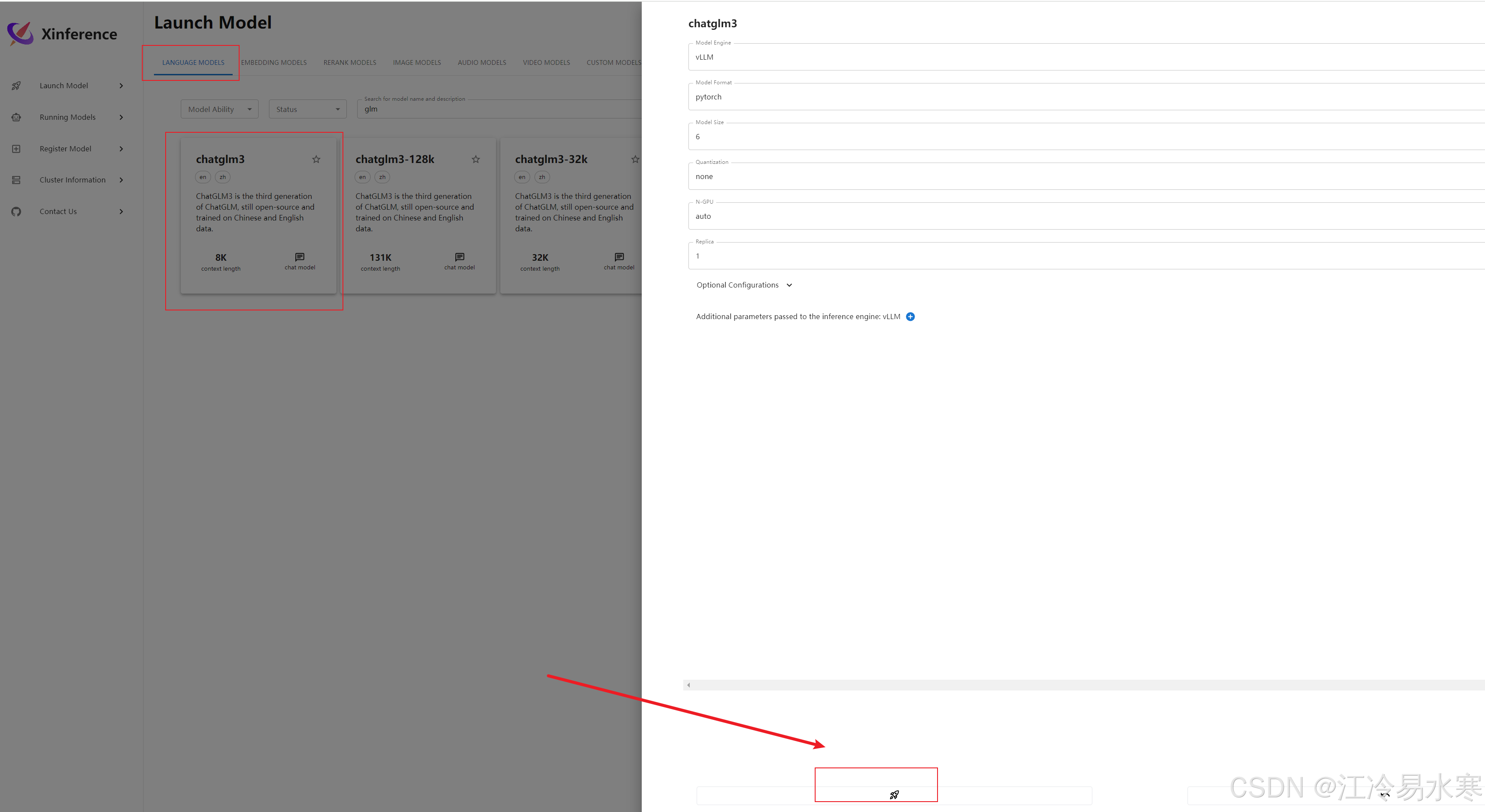Open the Model Size dropdown showing 6
This screenshot has height=812, width=1485.
(1086, 136)
